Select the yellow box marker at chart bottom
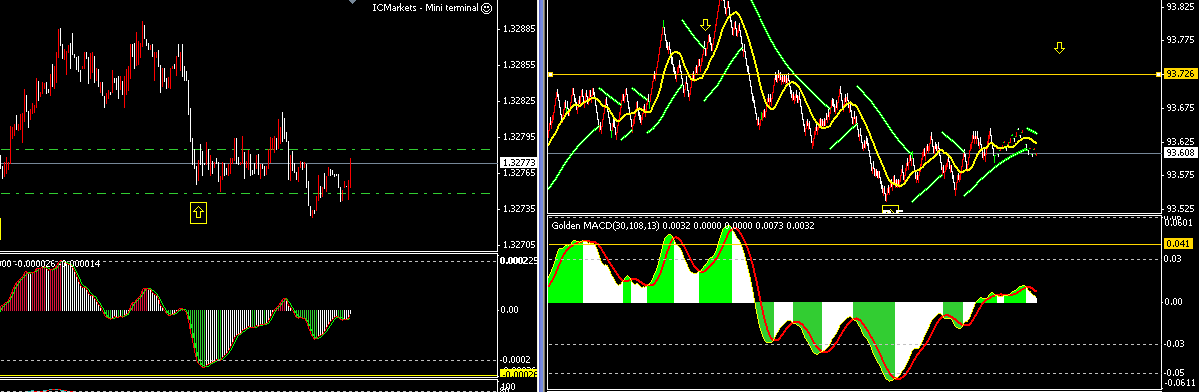This screenshot has width=1199, height=392. click(892, 208)
